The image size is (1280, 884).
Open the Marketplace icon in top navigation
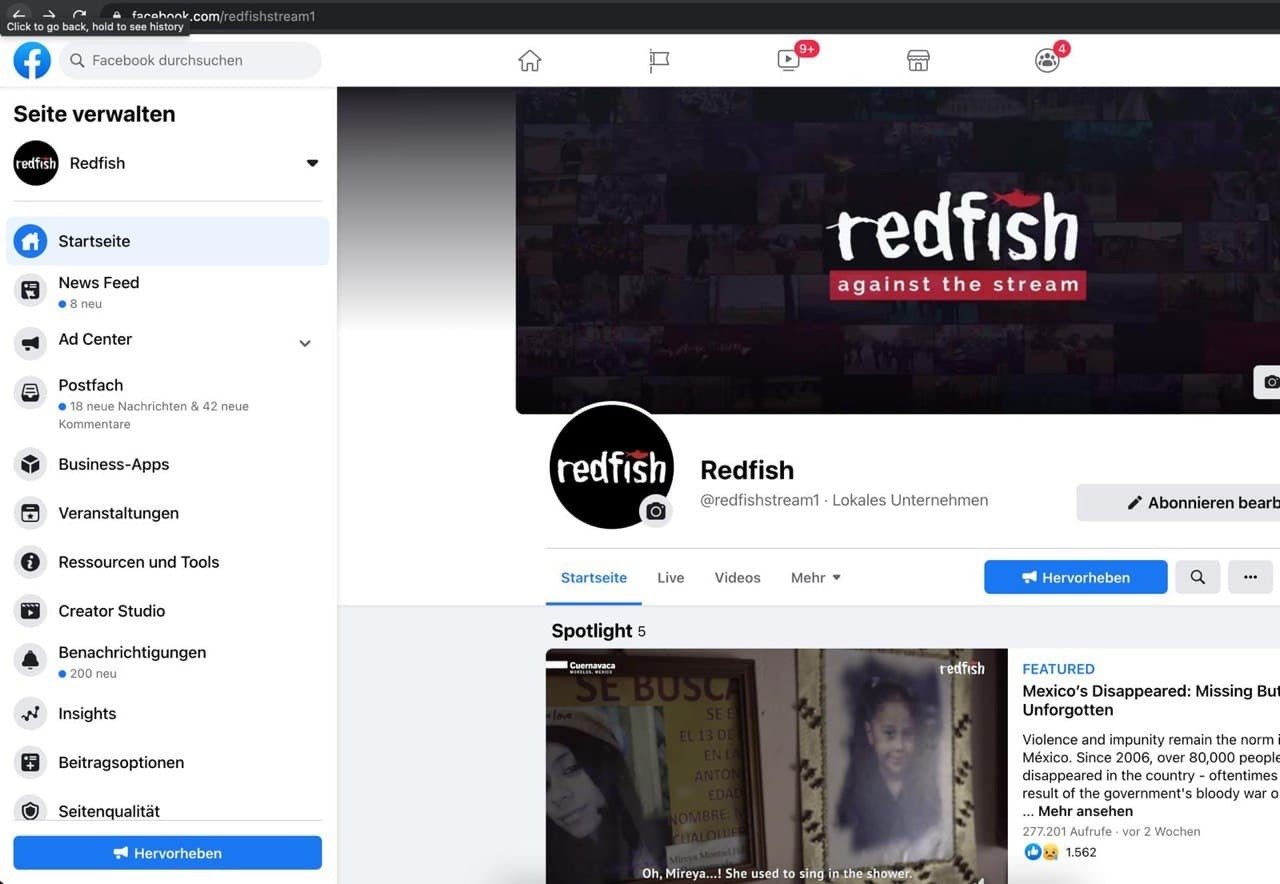pos(918,61)
